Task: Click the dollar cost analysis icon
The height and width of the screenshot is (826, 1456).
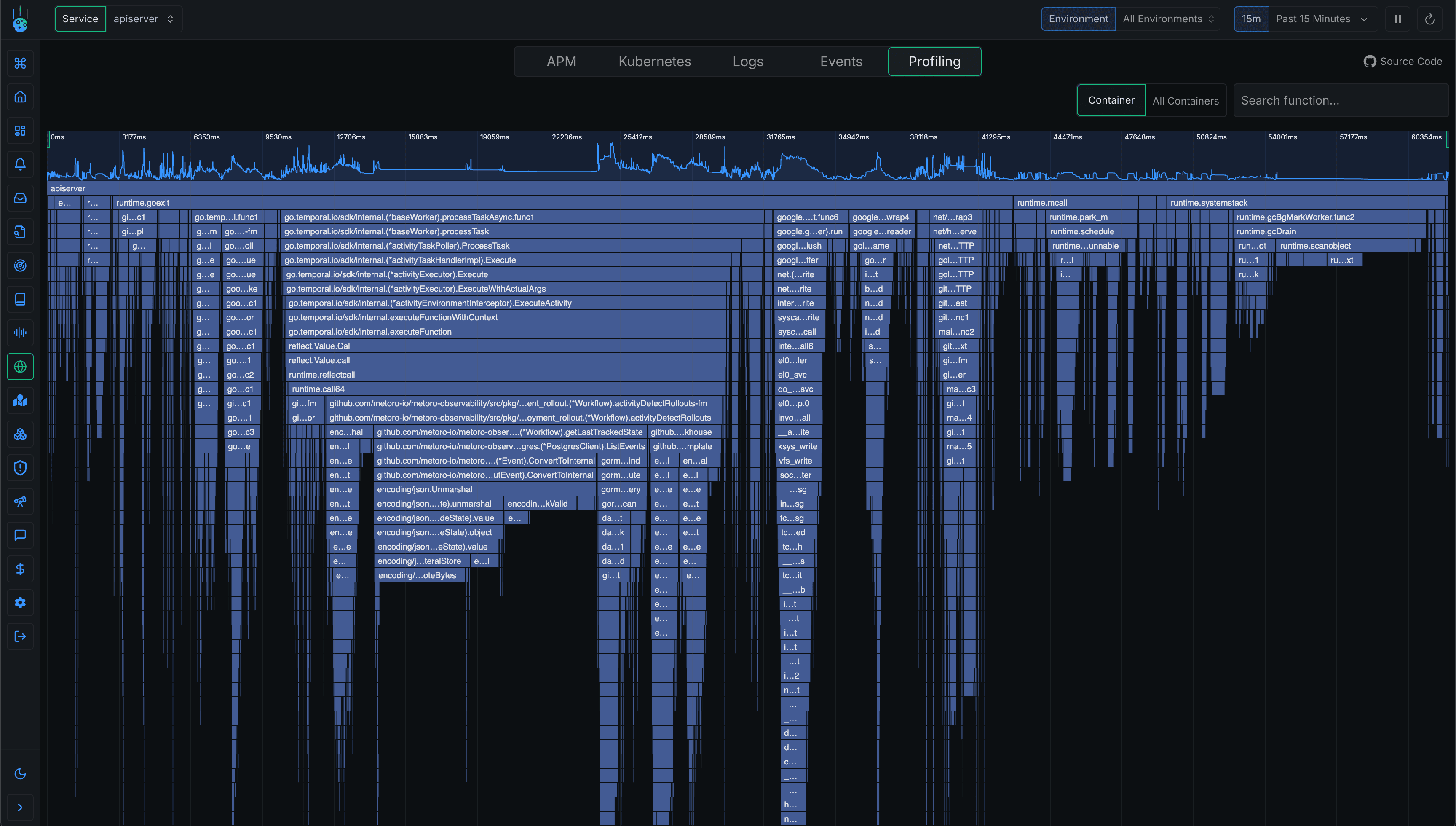Action: click(x=20, y=569)
